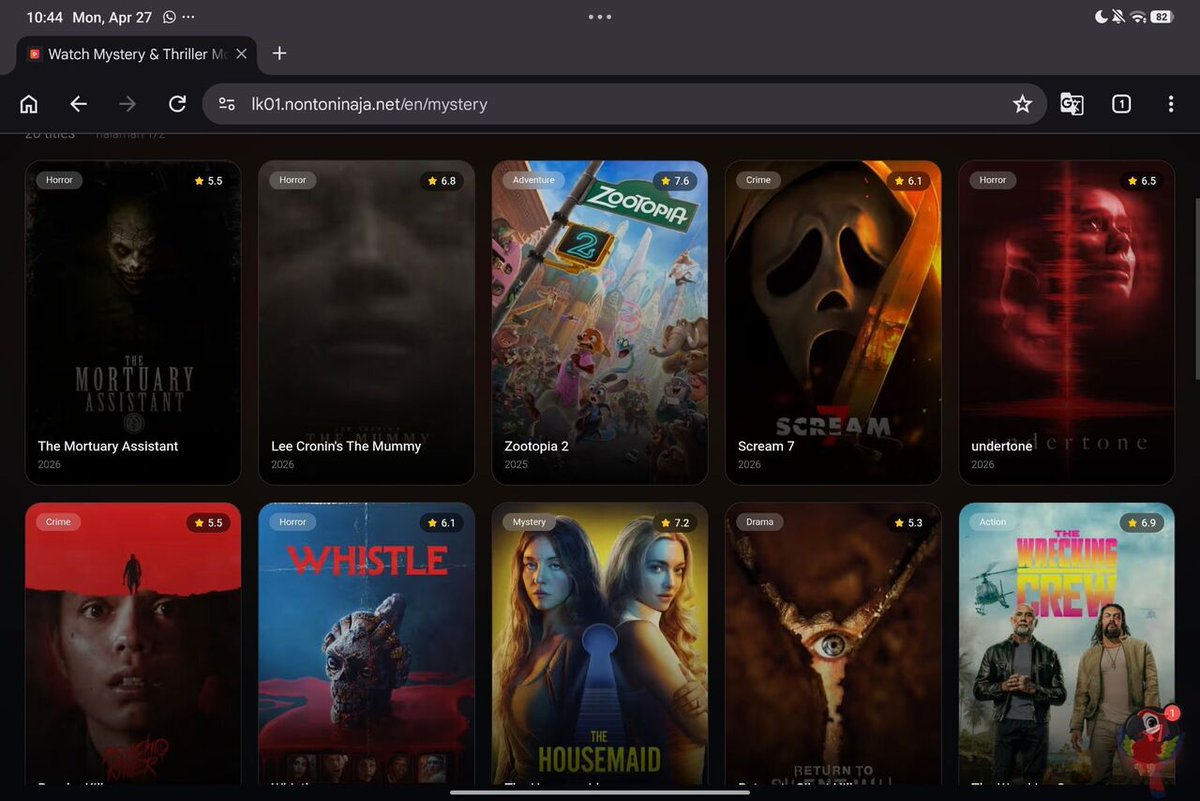Click the 6.5 rating on undertone
The height and width of the screenshot is (801, 1200).
coord(1141,181)
